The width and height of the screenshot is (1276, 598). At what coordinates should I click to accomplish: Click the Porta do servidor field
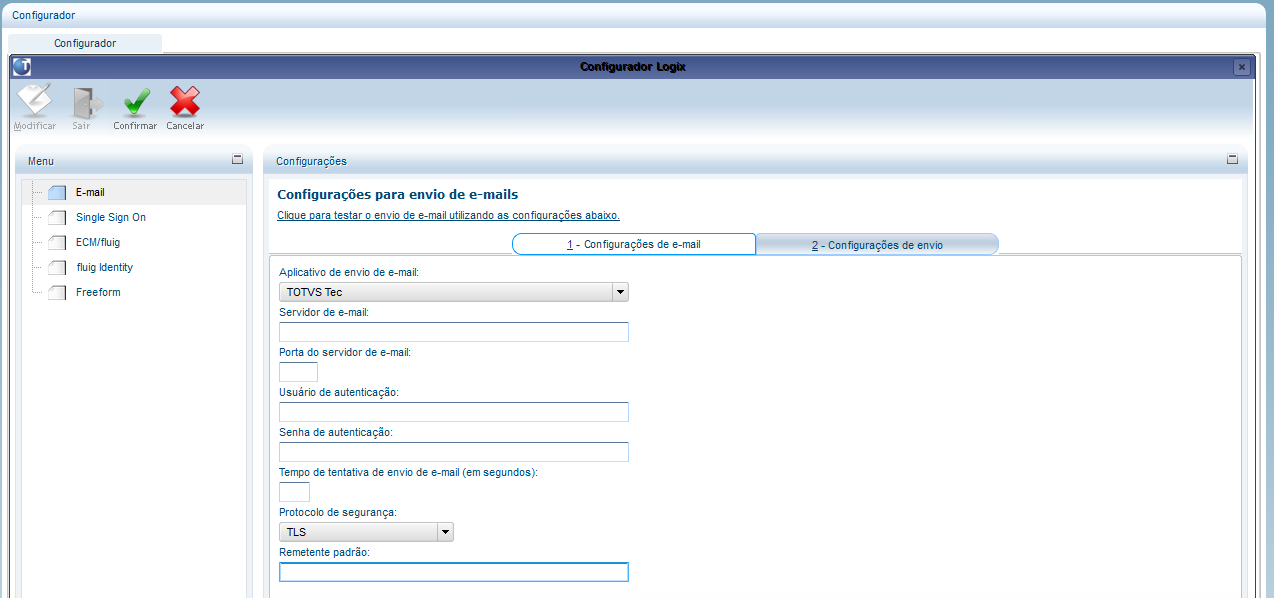tap(298, 372)
